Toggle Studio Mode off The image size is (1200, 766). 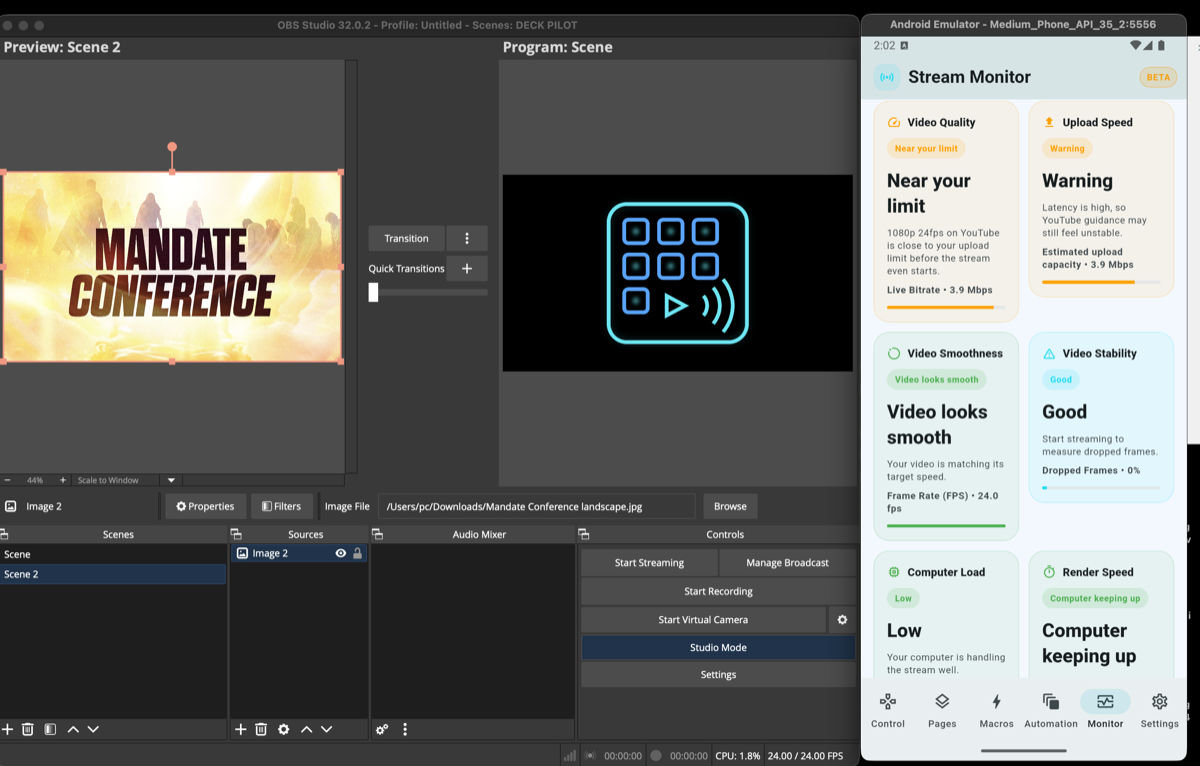tap(718, 647)
